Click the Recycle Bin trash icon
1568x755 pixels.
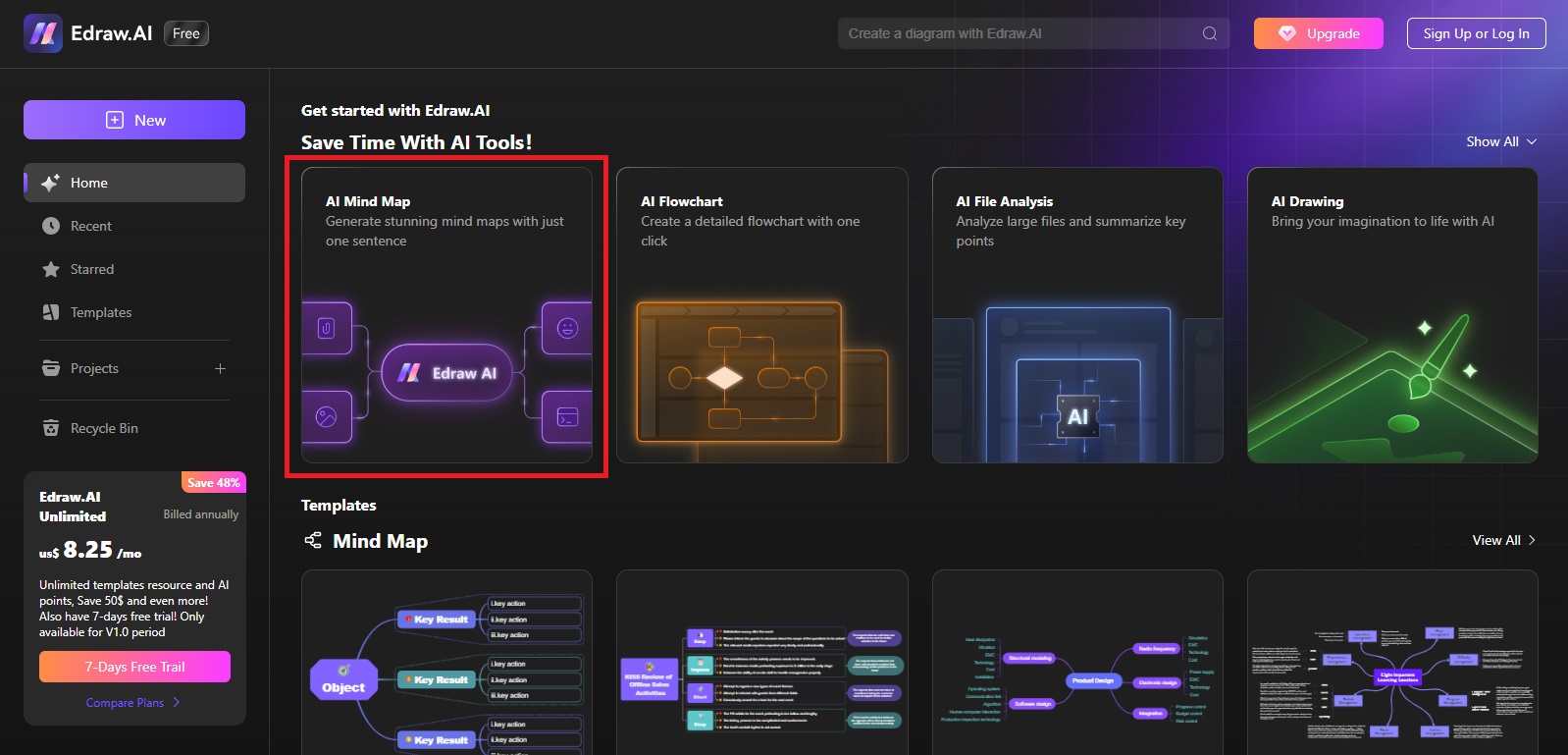click(x=51, y=428)
